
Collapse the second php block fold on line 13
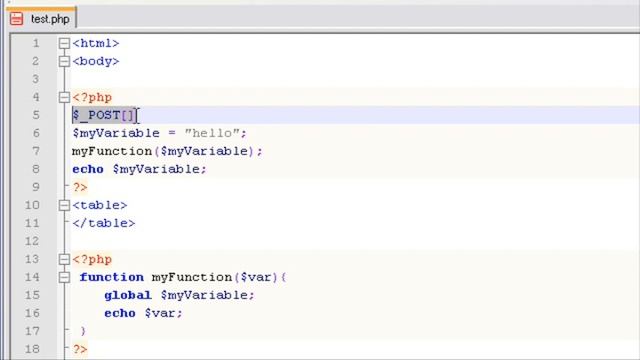tap(64, 259)
